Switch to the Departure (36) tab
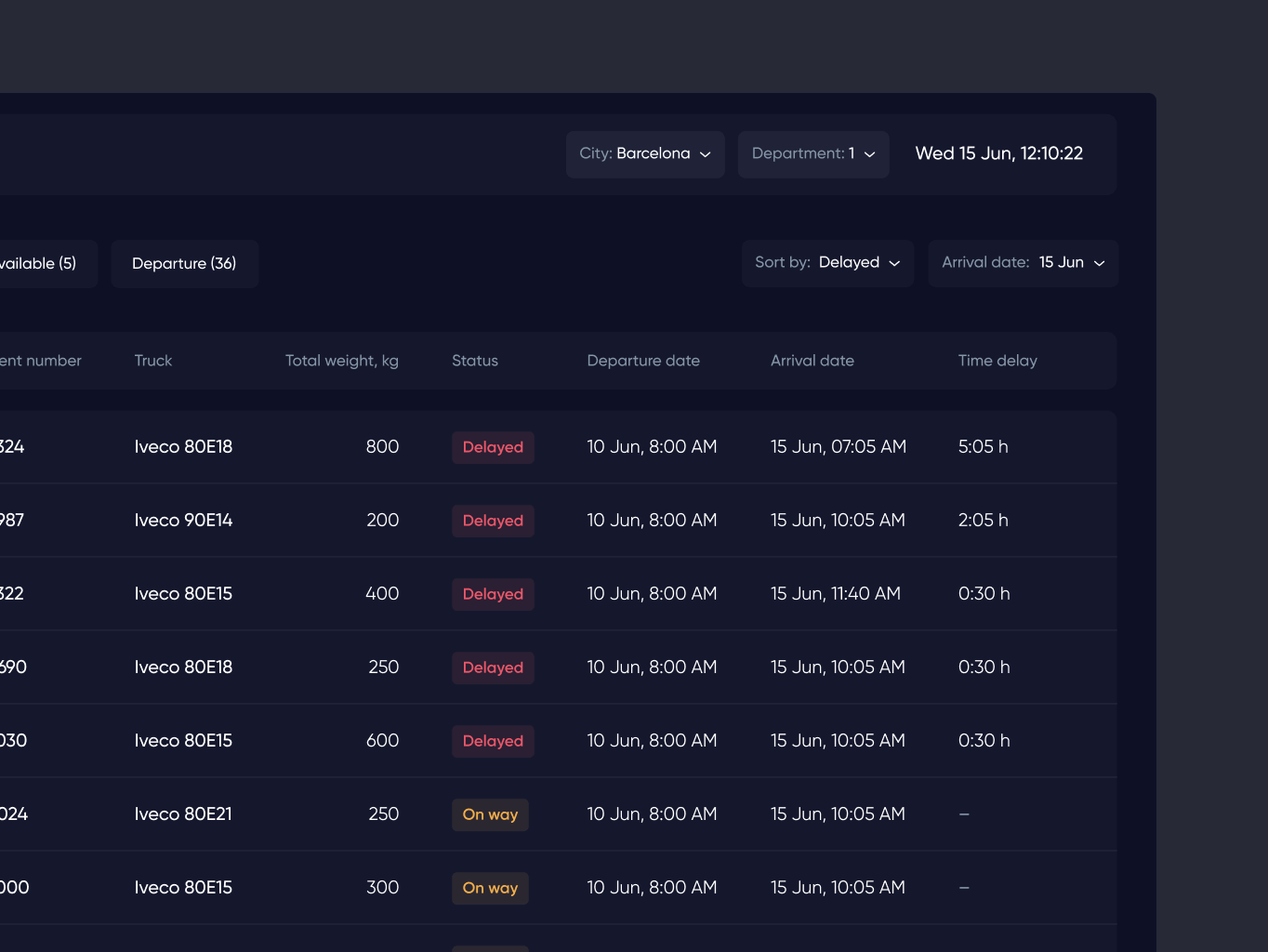Image resolution: width=1268 pixels, height=952 pixels. 184,263
